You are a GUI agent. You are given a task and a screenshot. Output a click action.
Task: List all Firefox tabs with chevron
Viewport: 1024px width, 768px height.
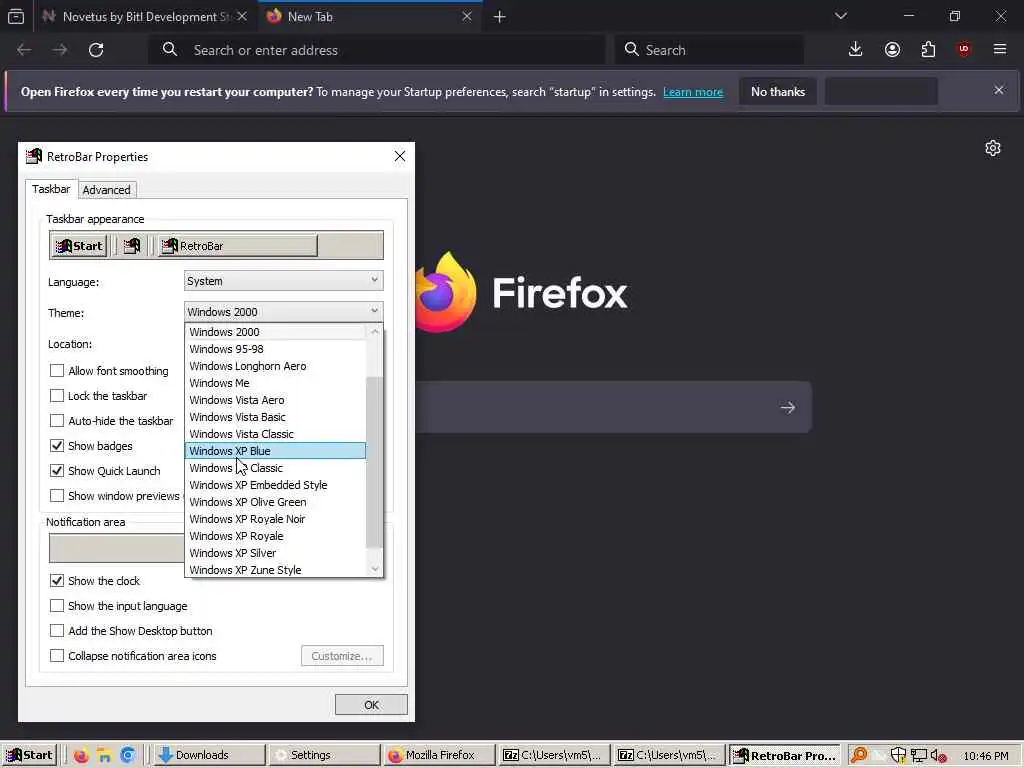[841, 16]
